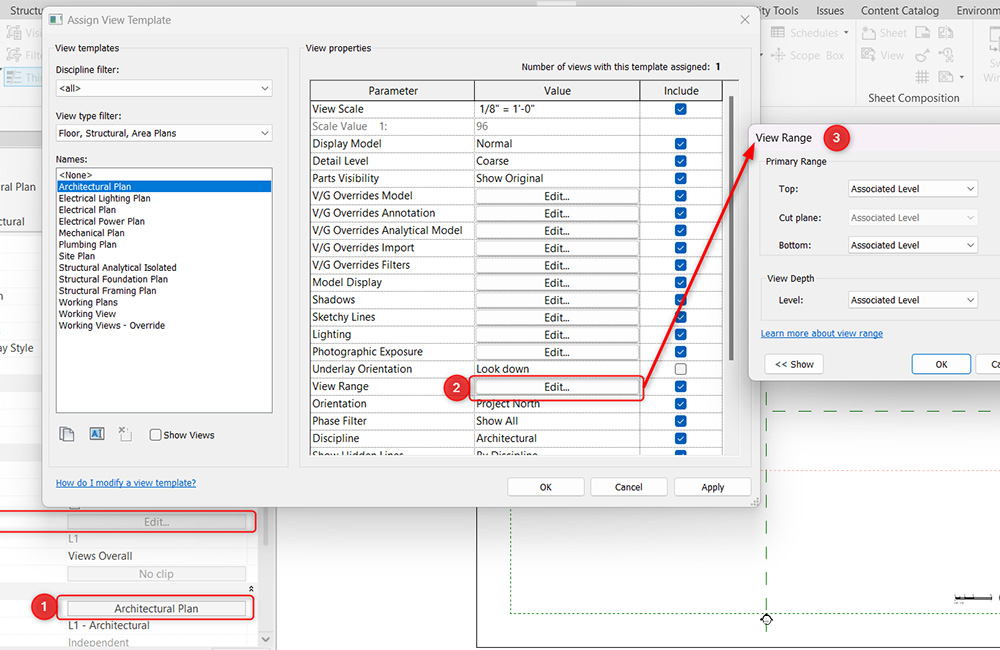Screen dimensions: 1000x650
Task: Expand the View type filter dropdown
Action: 163,133
